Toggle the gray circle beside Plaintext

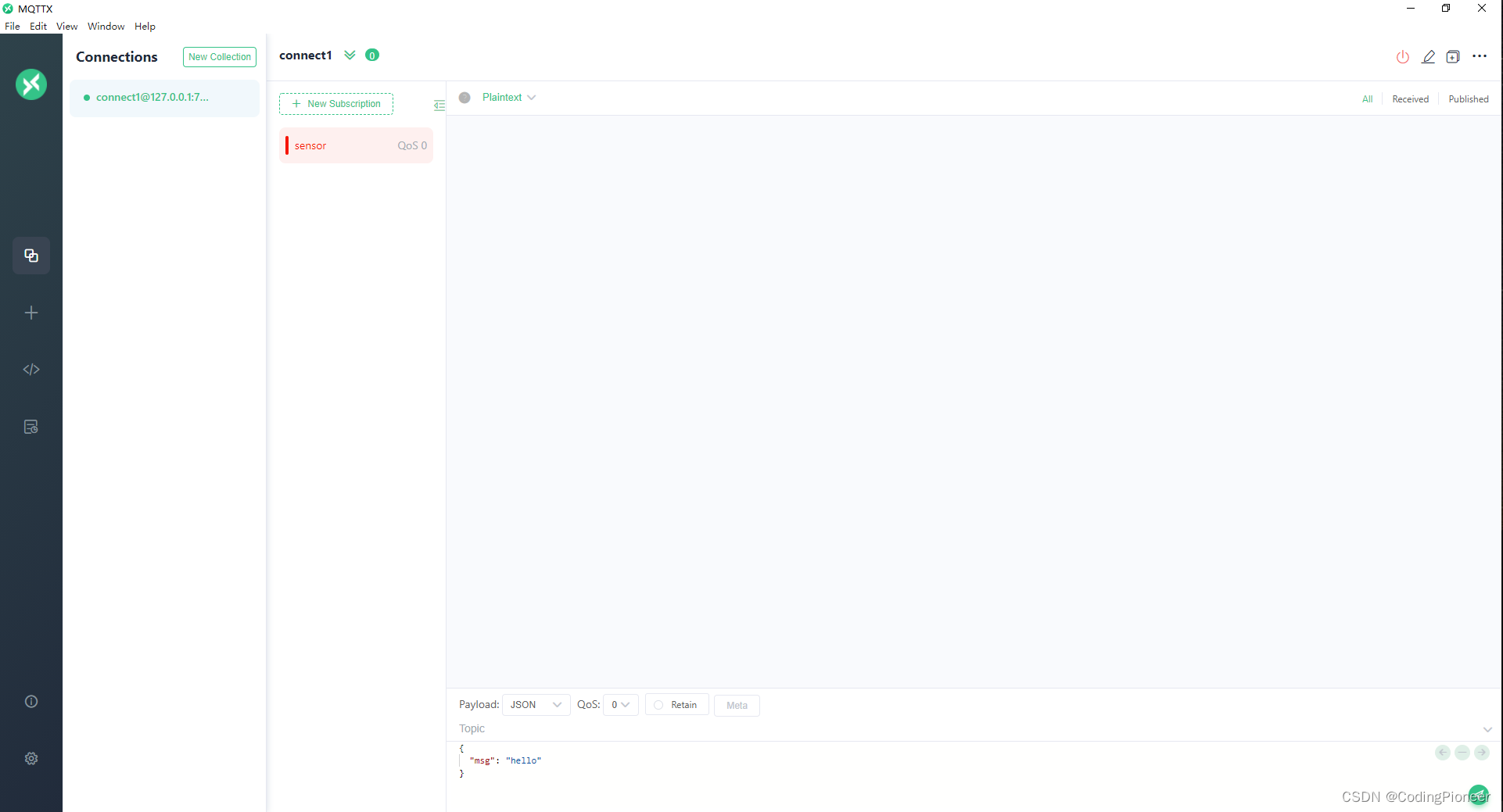coord(465,98)
